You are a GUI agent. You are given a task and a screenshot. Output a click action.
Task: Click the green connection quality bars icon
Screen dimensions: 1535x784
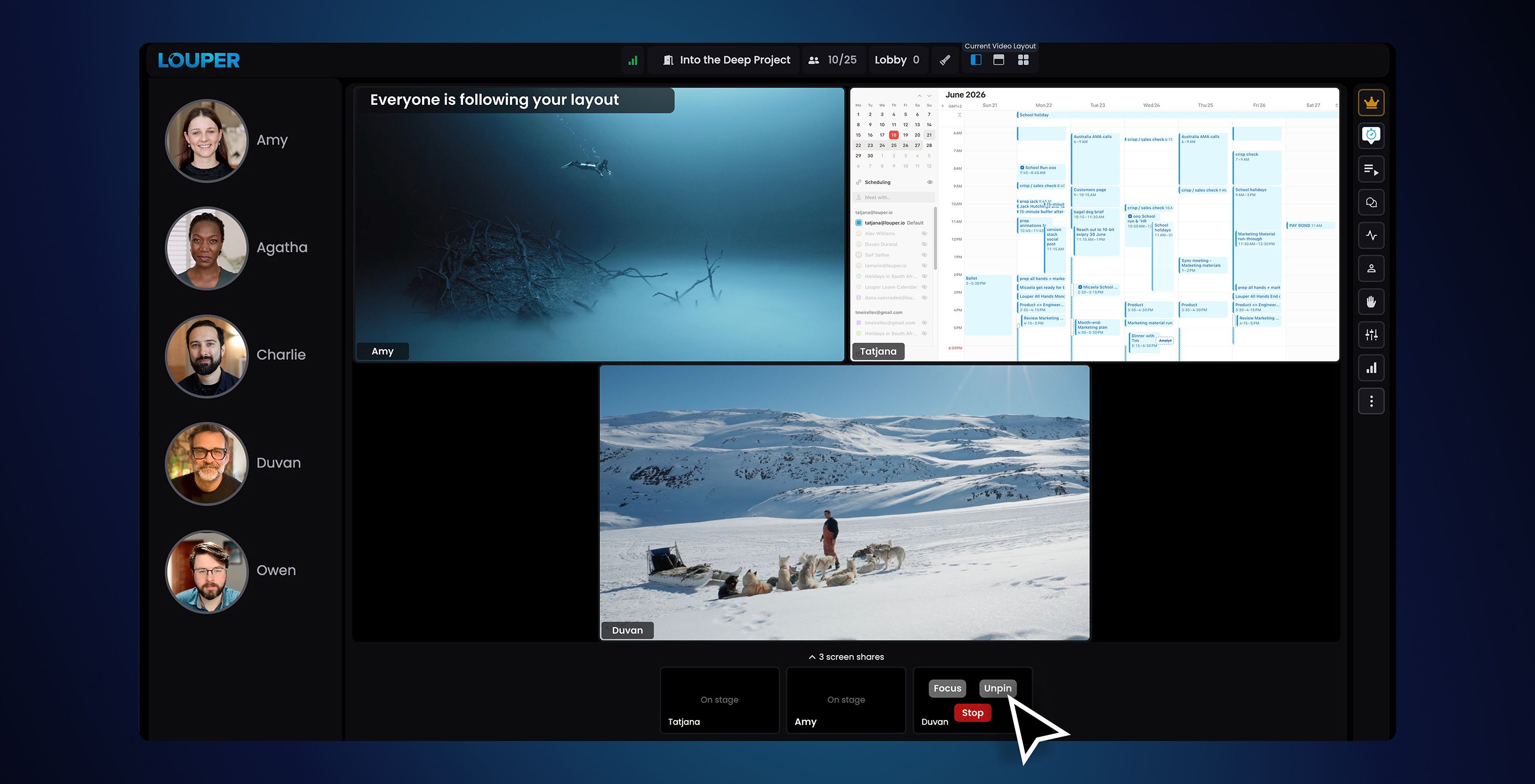tap(633, 60)
